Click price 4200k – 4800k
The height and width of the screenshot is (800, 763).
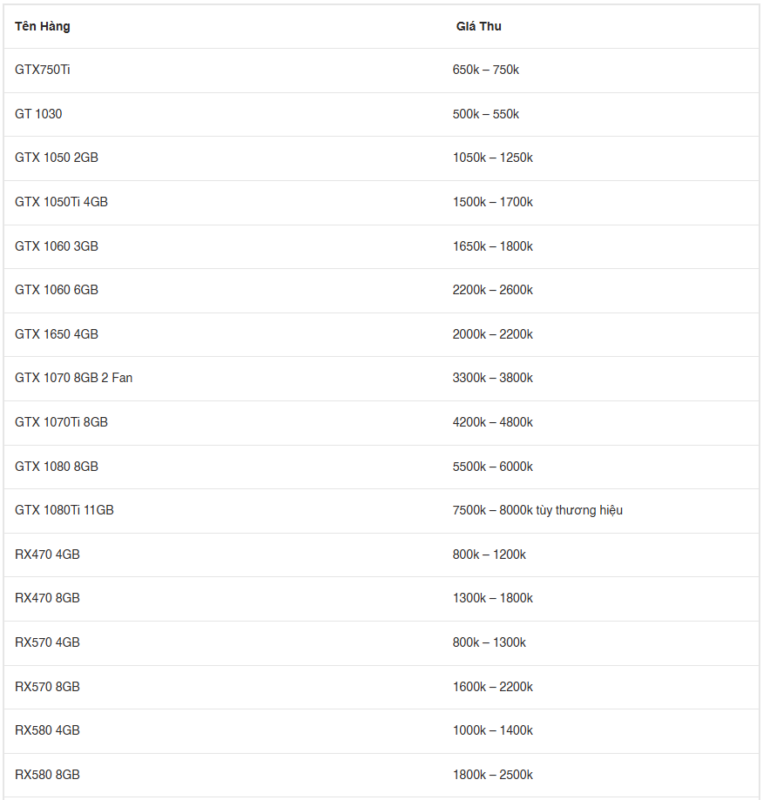pyautogui.click(x=493, y=422)
